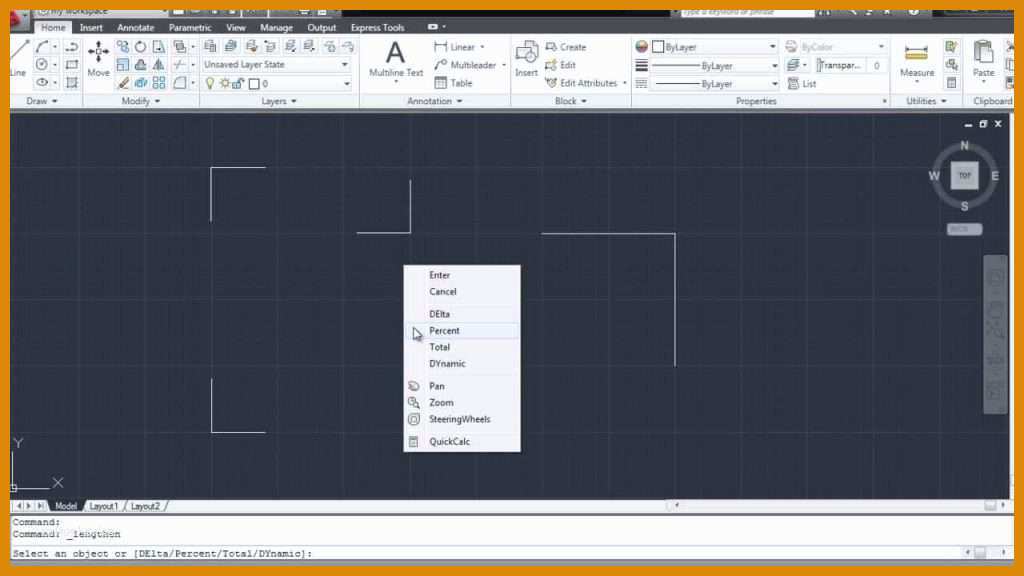Activate the Array tool
The image size is (1024, 576).
tap(159, 83)
